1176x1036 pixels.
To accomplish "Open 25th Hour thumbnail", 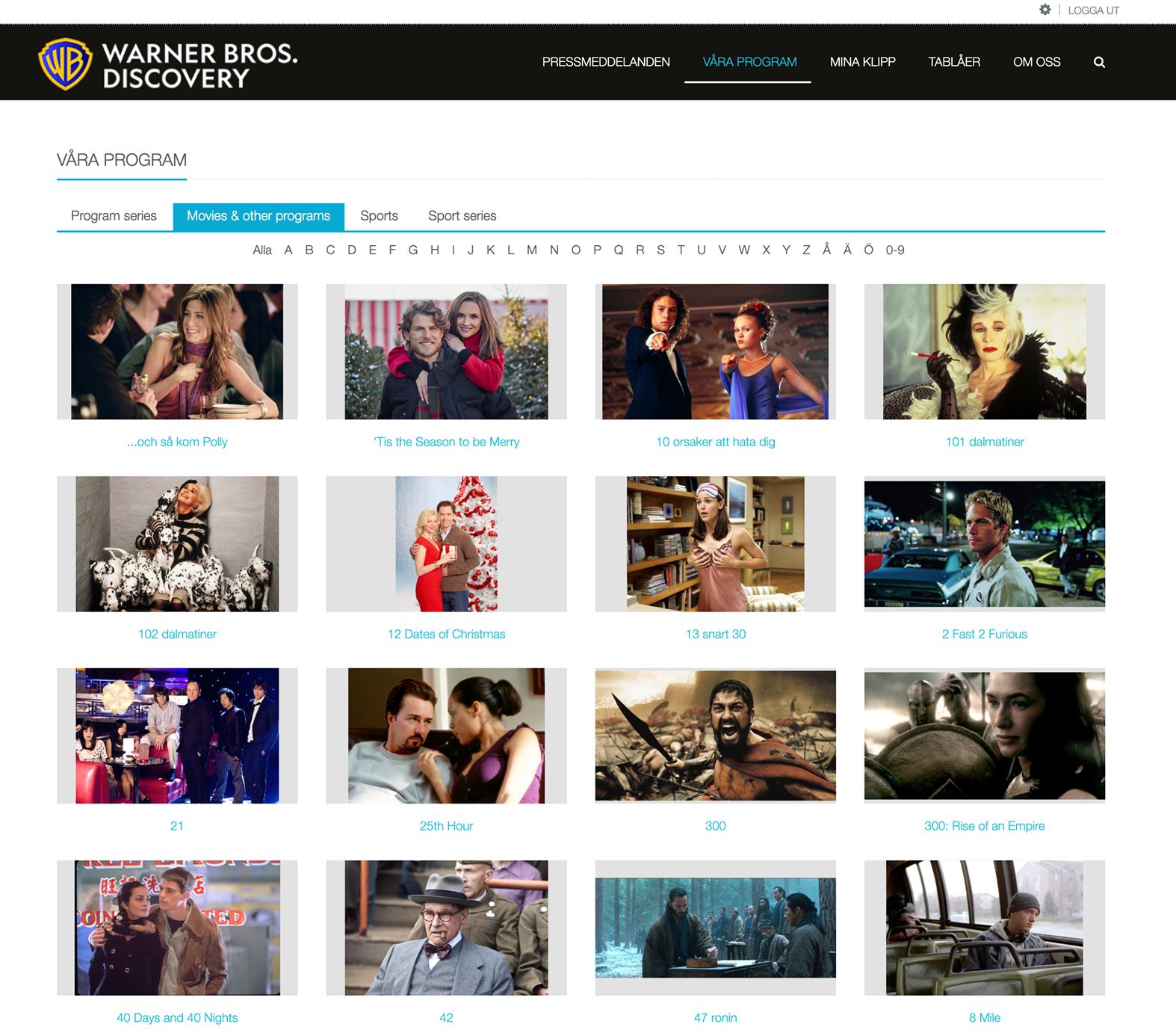I will (446, 736).
